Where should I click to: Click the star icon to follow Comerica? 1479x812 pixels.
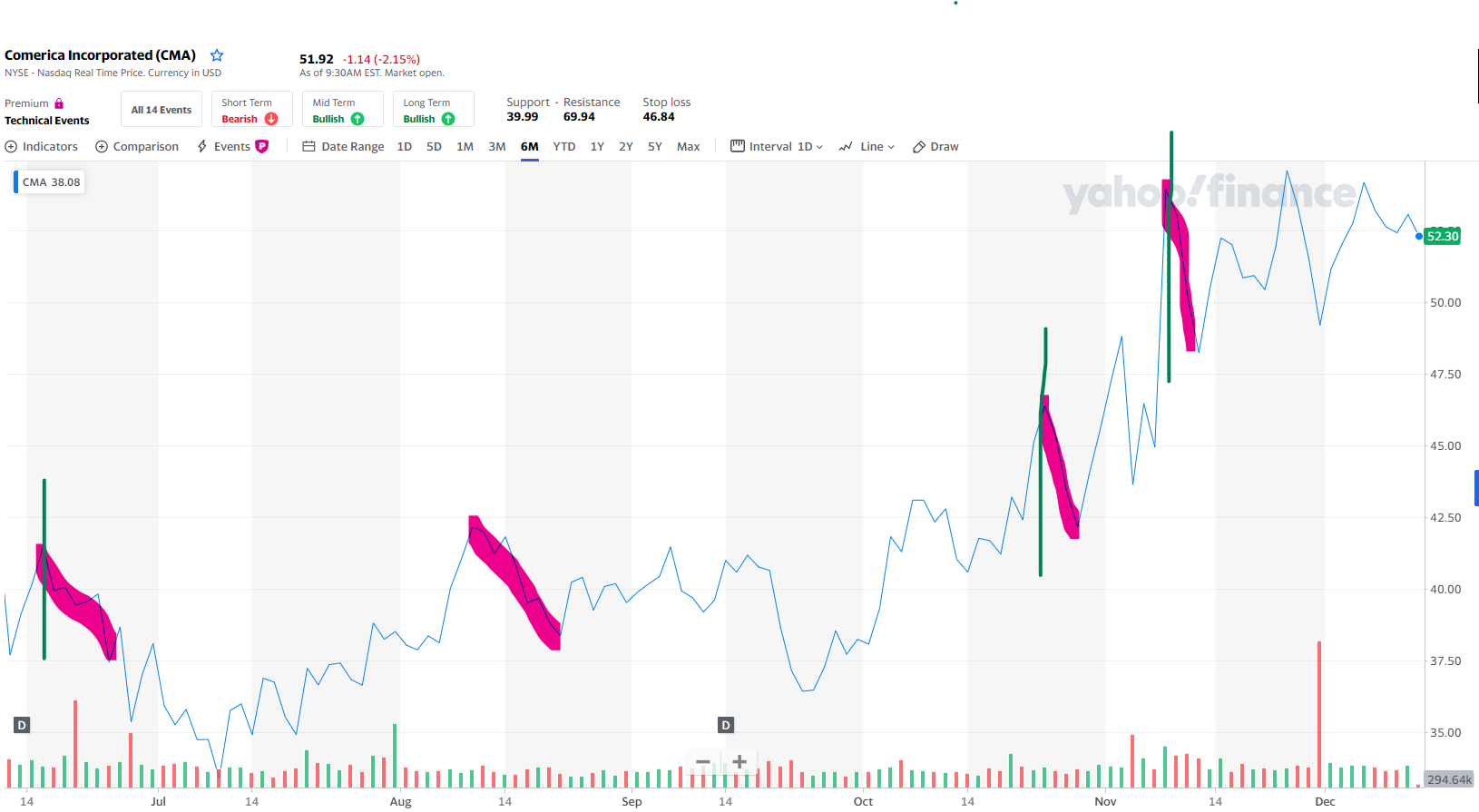click(217, 55)
